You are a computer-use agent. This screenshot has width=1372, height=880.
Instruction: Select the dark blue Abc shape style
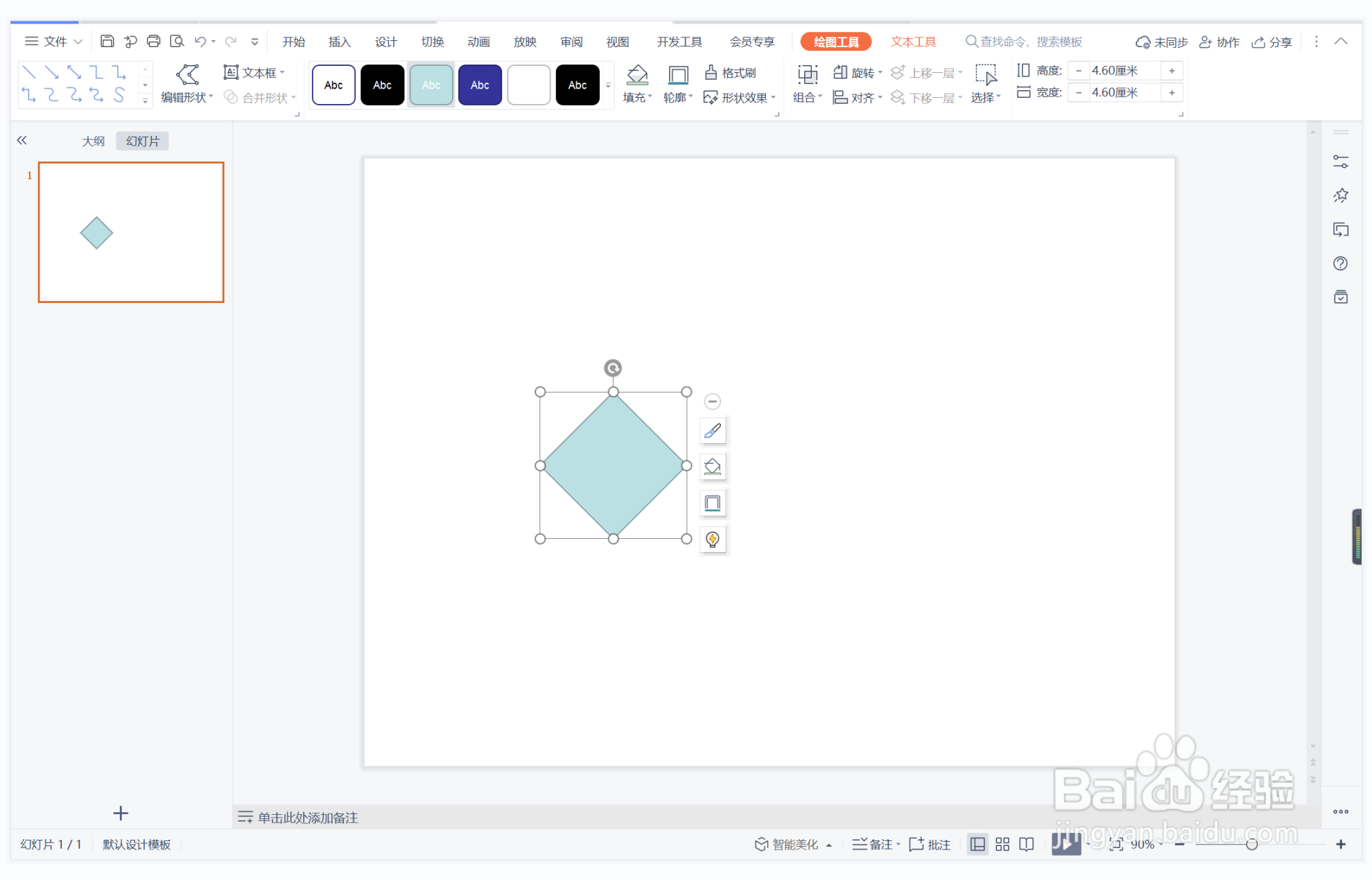479,85
